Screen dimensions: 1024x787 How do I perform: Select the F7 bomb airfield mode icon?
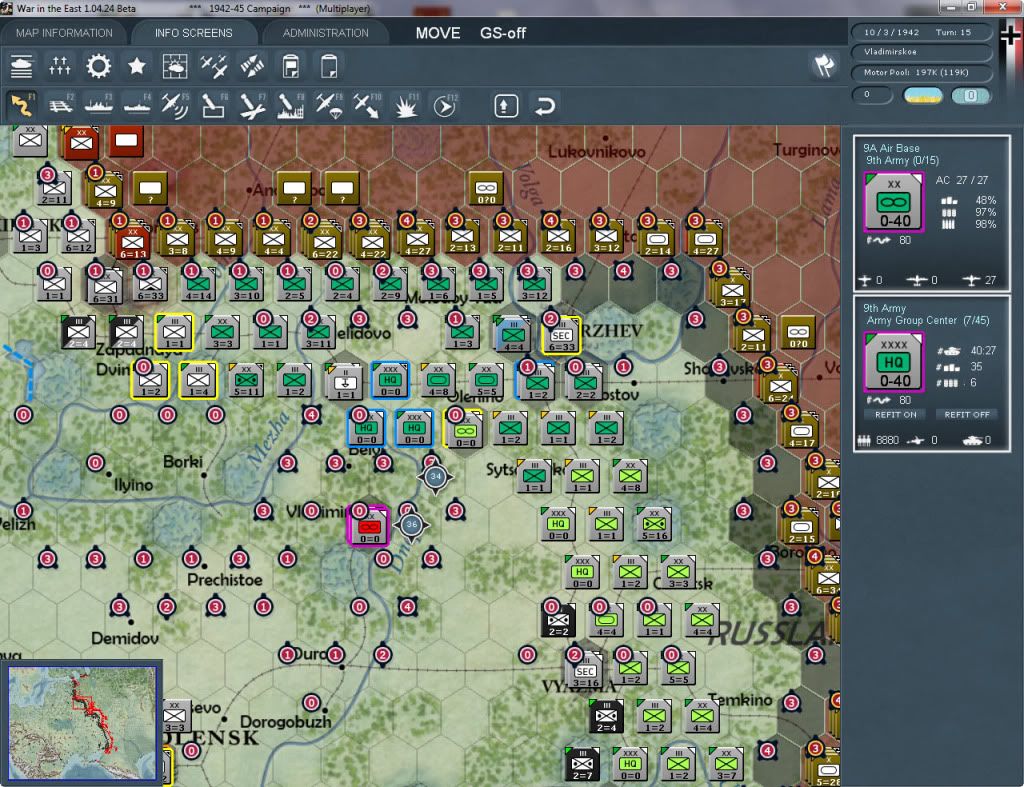(252, 105)
